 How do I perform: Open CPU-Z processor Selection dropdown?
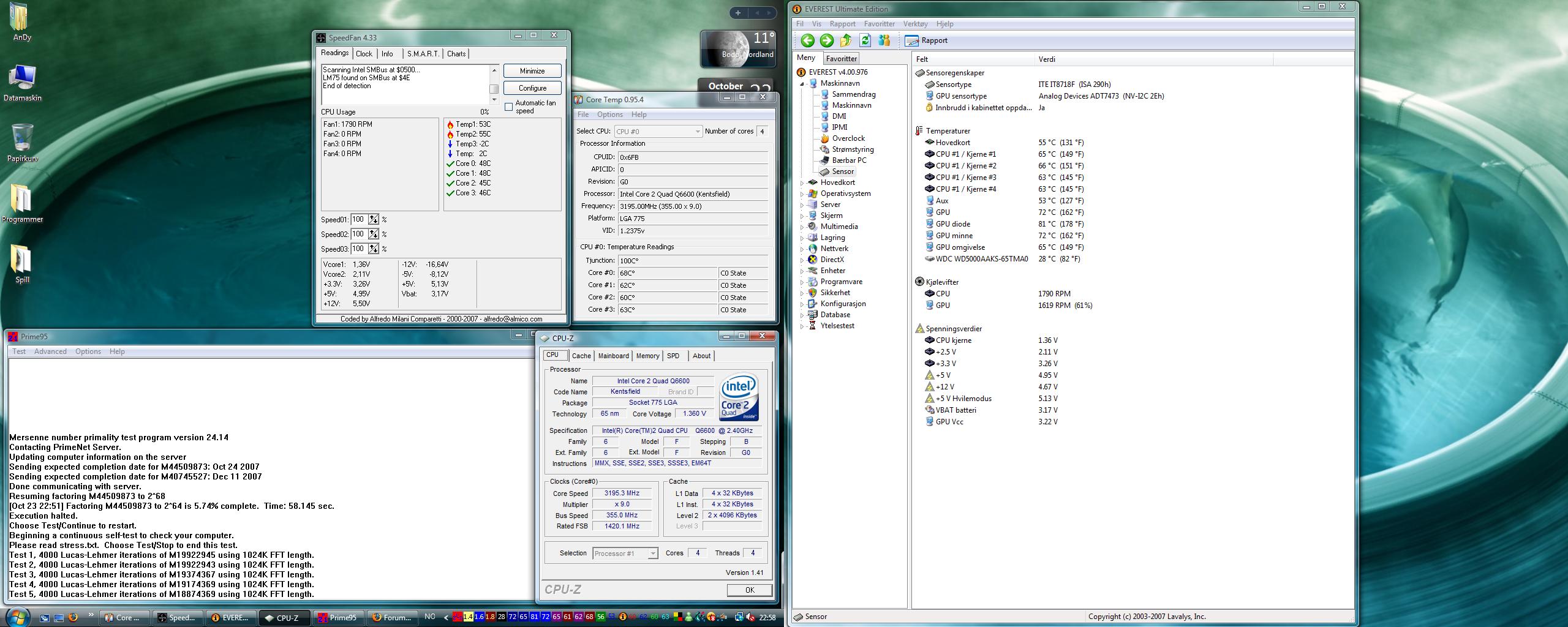625,554
